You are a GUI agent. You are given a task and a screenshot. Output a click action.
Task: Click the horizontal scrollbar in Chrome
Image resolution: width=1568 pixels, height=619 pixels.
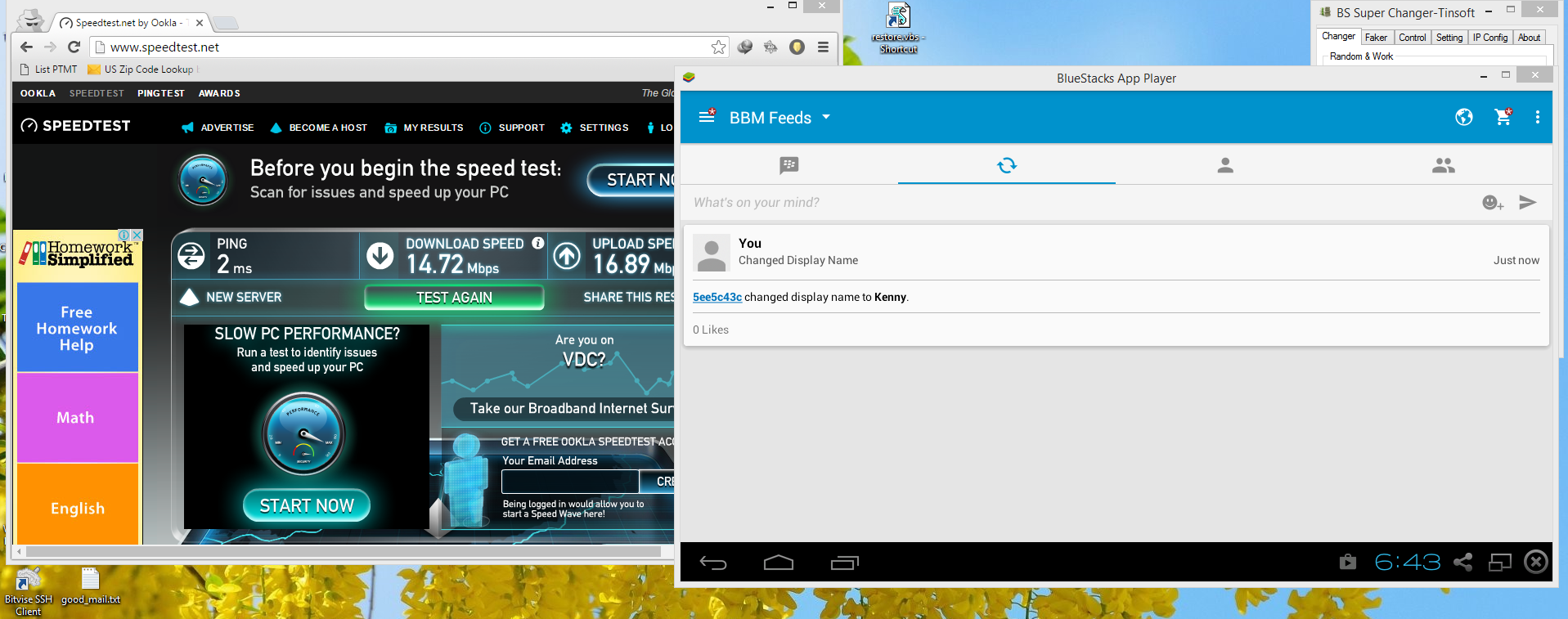344,552
